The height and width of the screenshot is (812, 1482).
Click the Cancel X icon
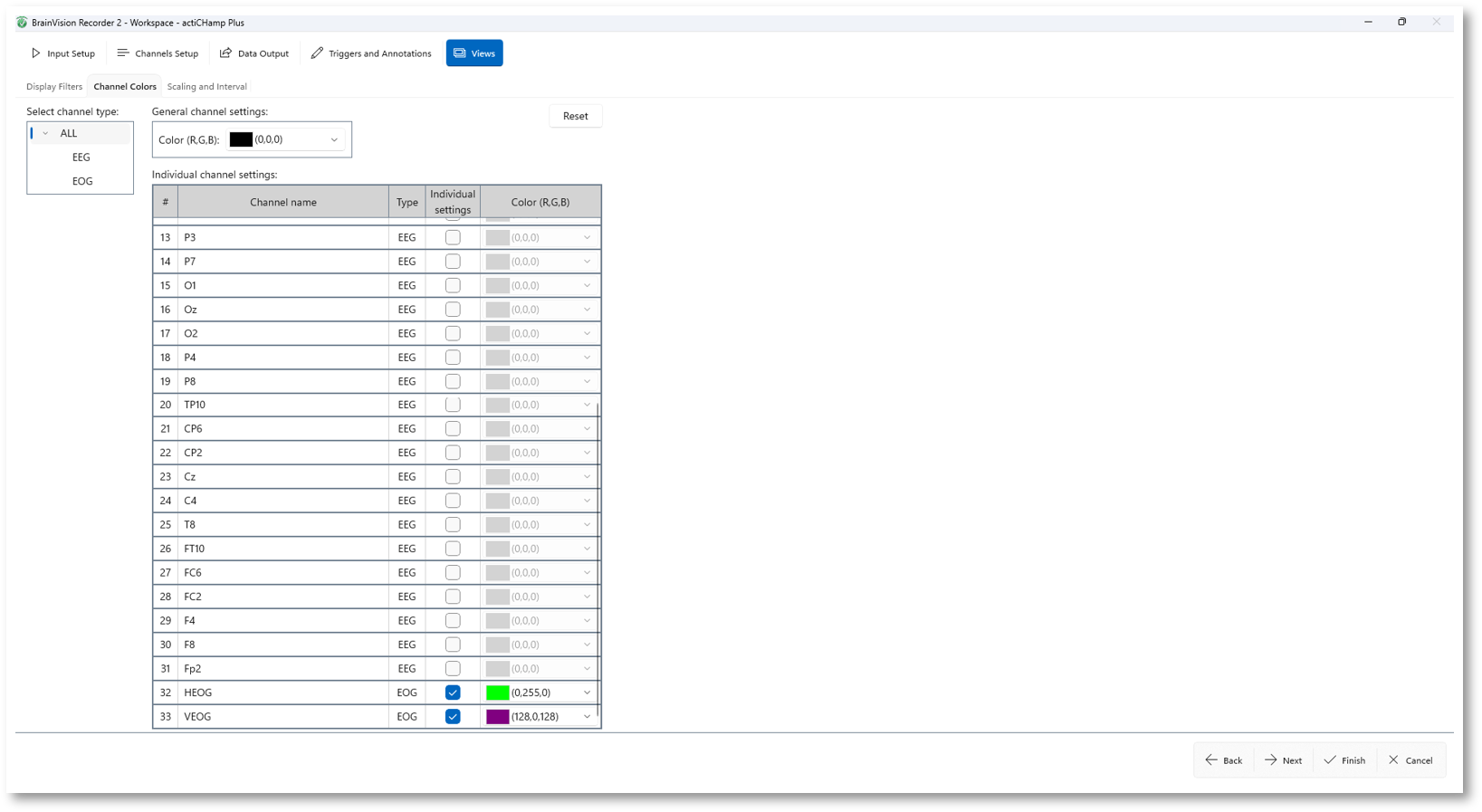(1394, 760)
